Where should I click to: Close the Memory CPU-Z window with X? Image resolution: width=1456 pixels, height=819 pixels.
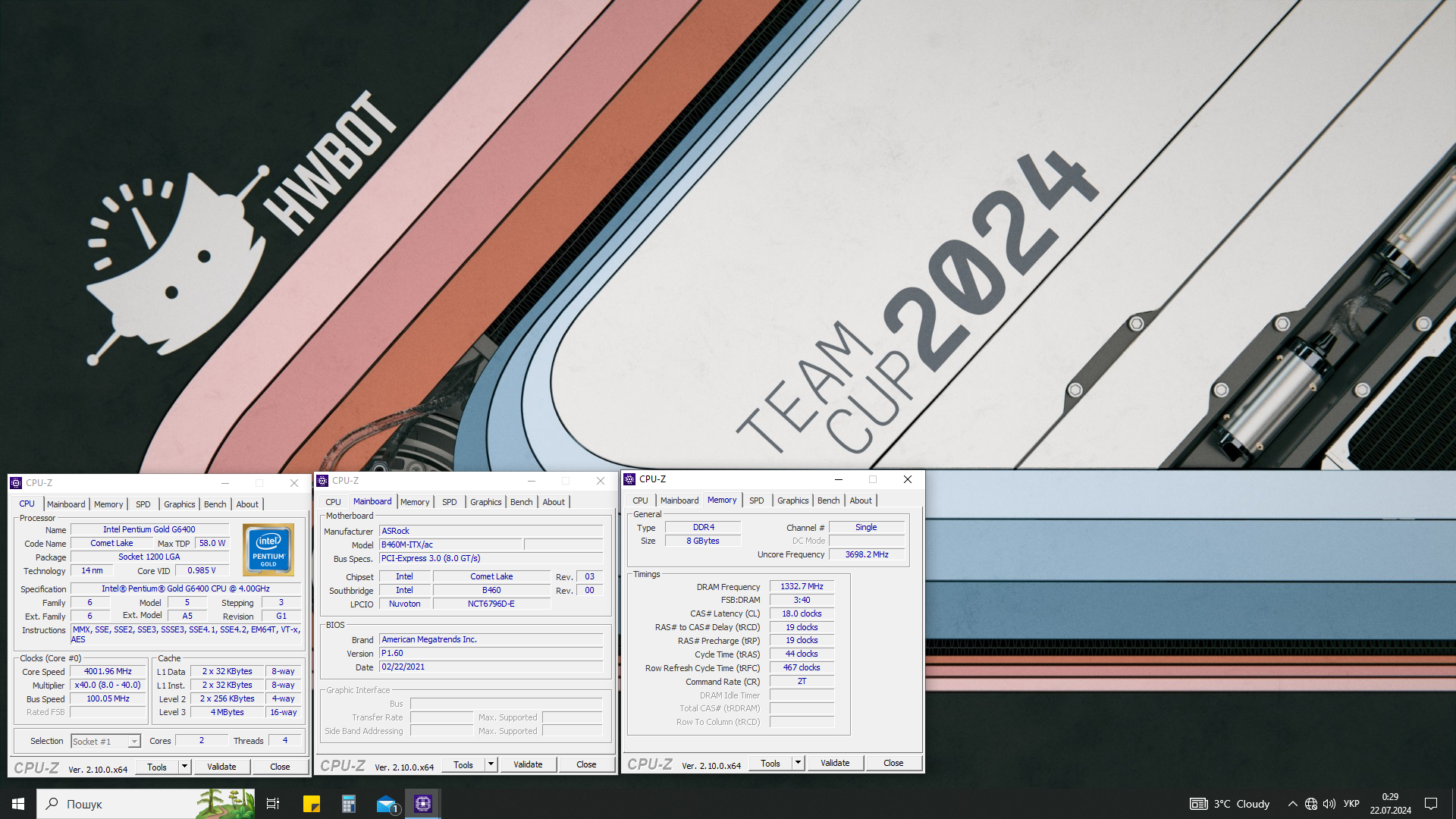[908, 479]
